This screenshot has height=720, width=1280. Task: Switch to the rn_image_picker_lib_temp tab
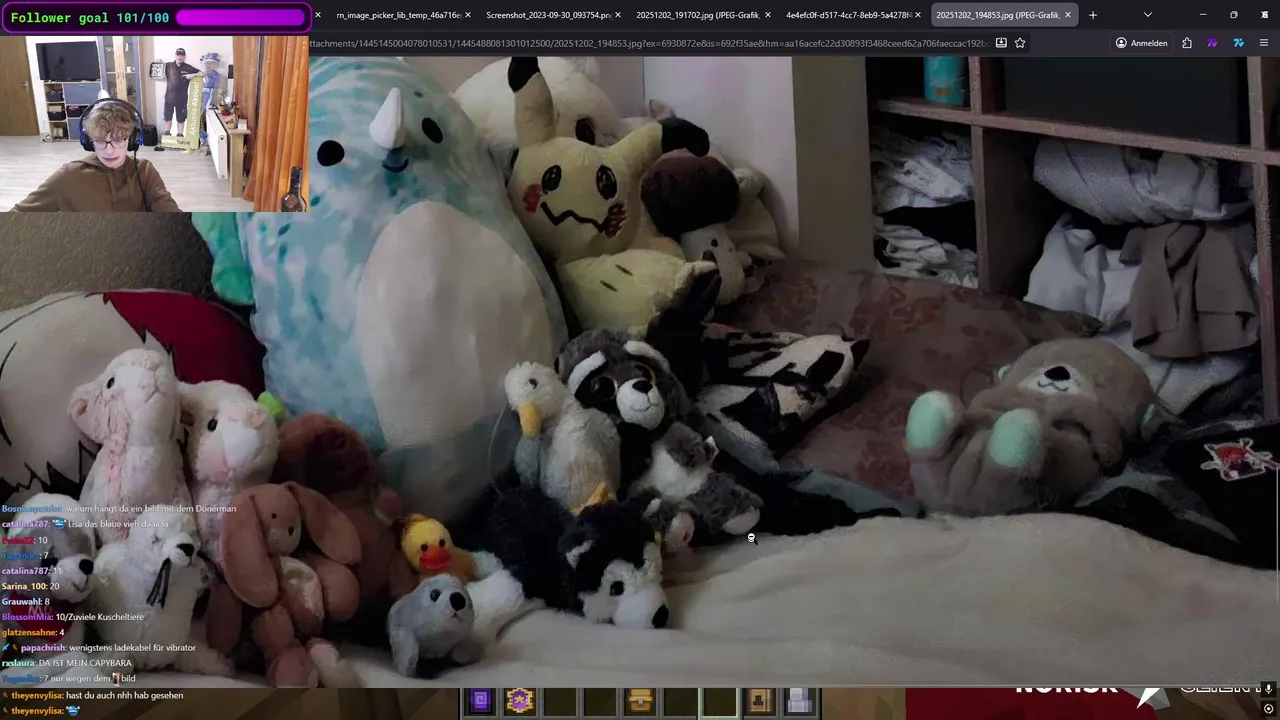coord(400,15)
